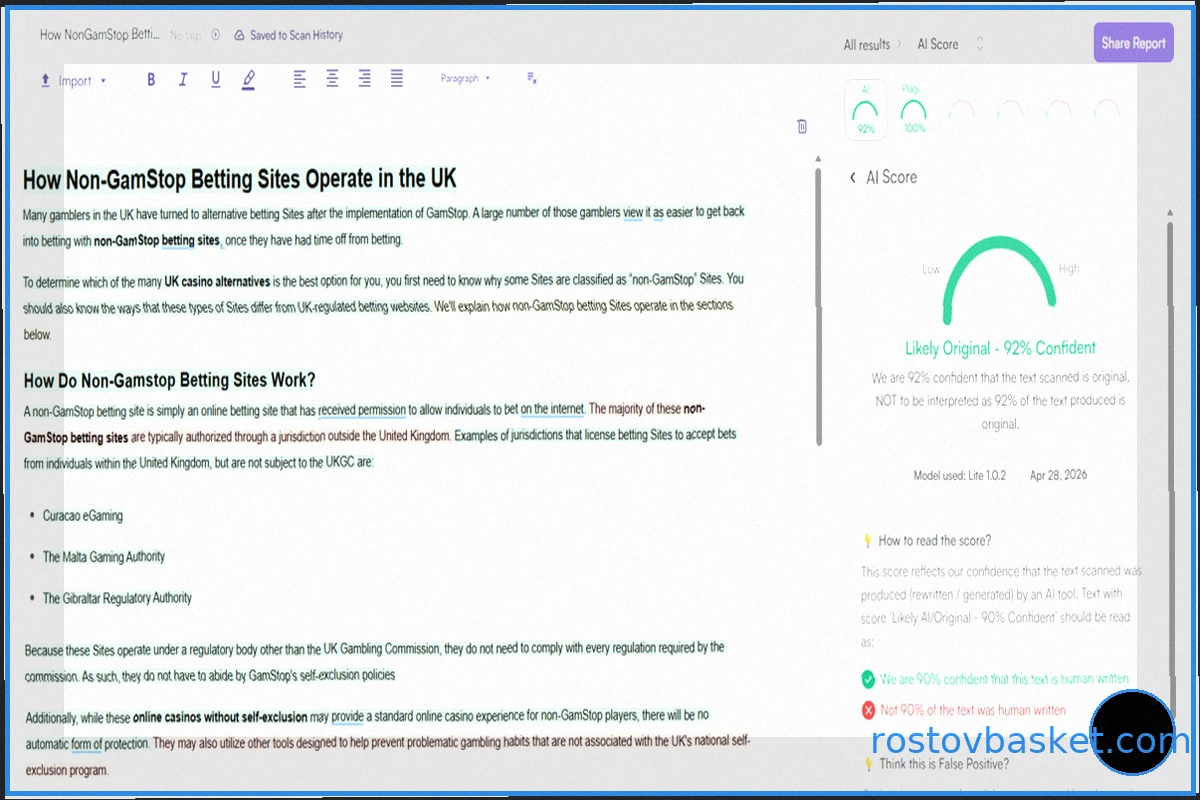Click the Curacao eGaming bullet
The width and height of the screenshot is (1200, 800).
pyautogui.click(x=83, y=516)
